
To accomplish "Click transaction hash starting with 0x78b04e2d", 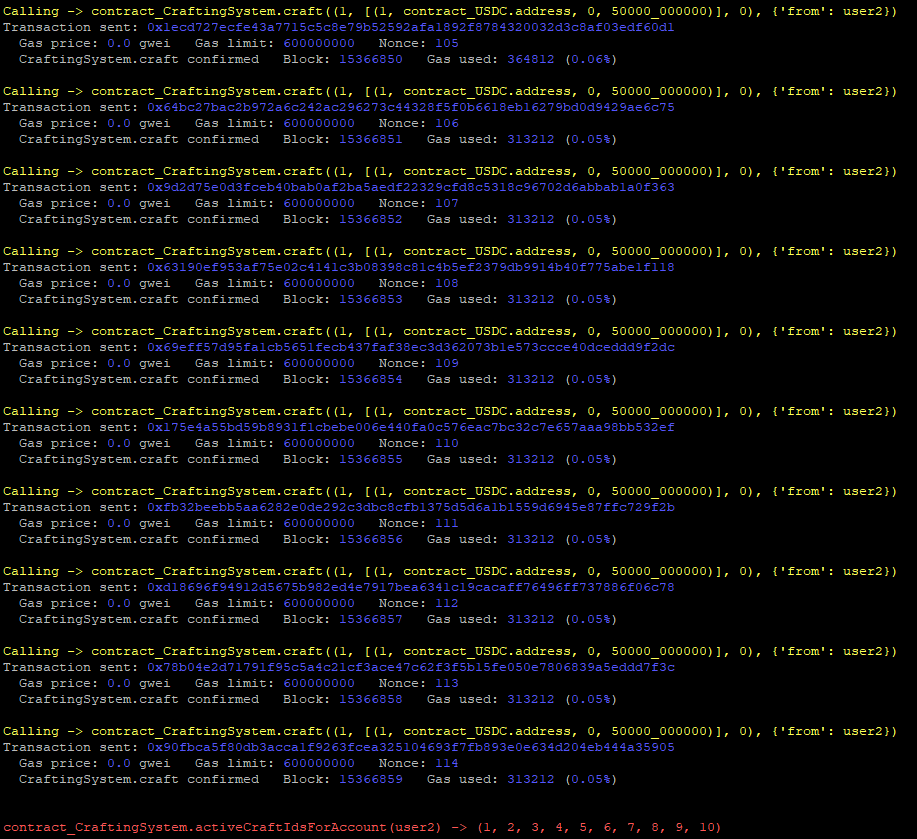I will (411, 668).
